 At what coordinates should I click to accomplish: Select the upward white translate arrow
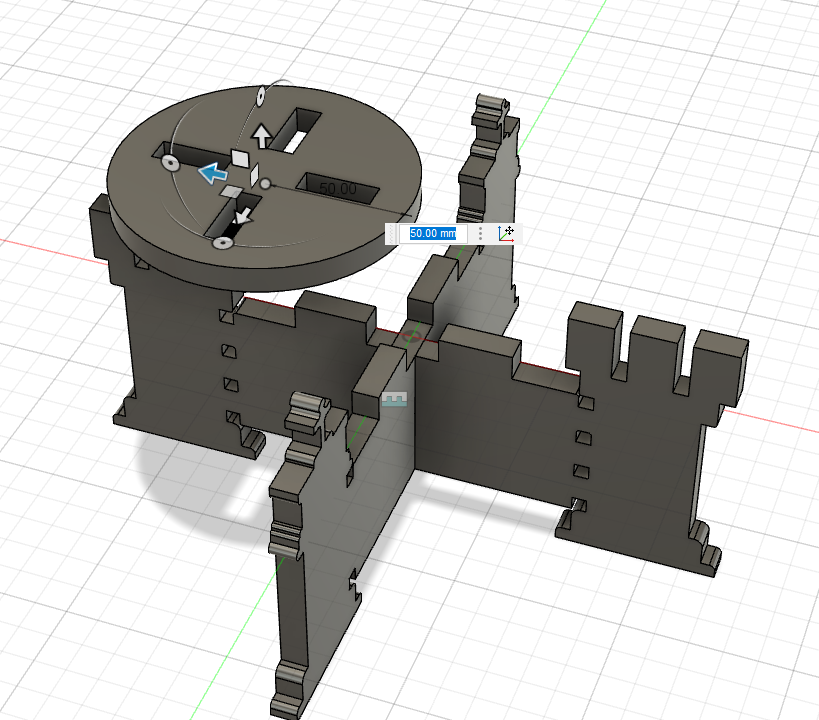tap(262, 136)
